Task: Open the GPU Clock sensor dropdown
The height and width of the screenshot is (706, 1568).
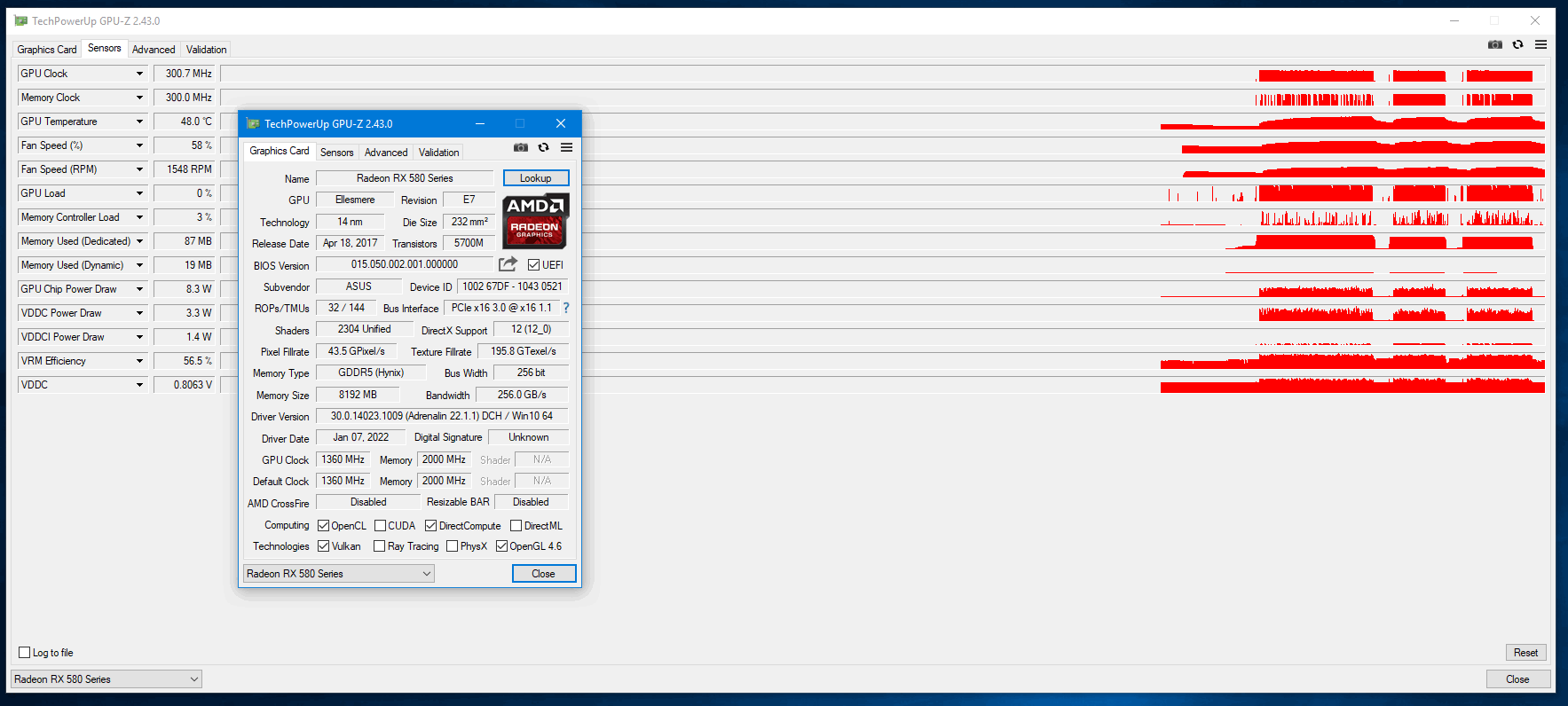Action: [139, 74]
